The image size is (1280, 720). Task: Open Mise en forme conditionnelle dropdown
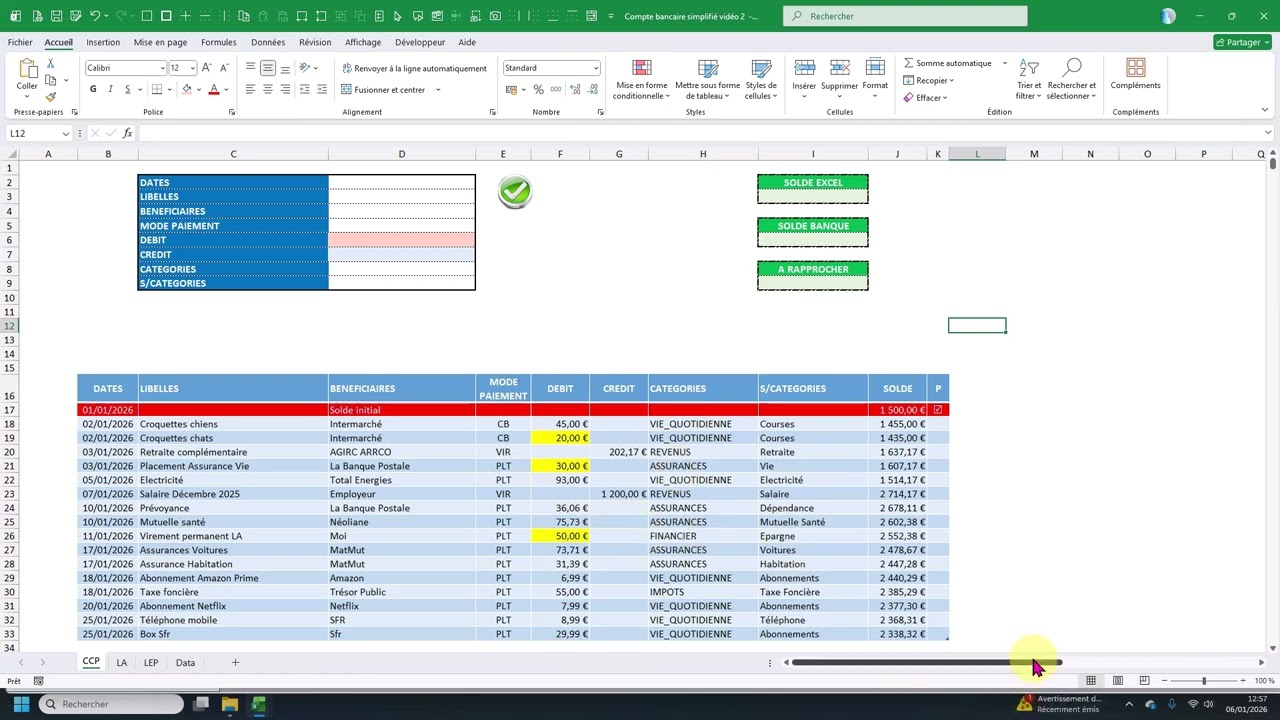pyautogui.click(x=641, y=79)
